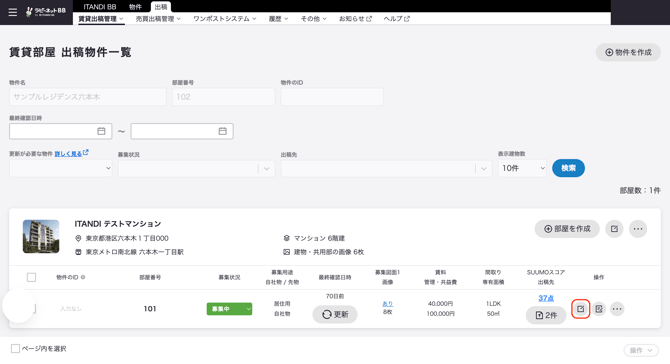Viewport: 670px width, 364px height.
Task: Expand the 募集中 status dropdown
Action: click(229, 309)
